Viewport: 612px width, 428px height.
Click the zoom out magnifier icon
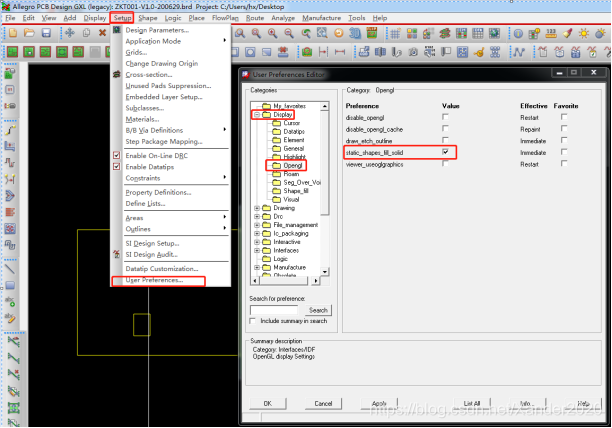pyautogui.click(x=289, y=34)
